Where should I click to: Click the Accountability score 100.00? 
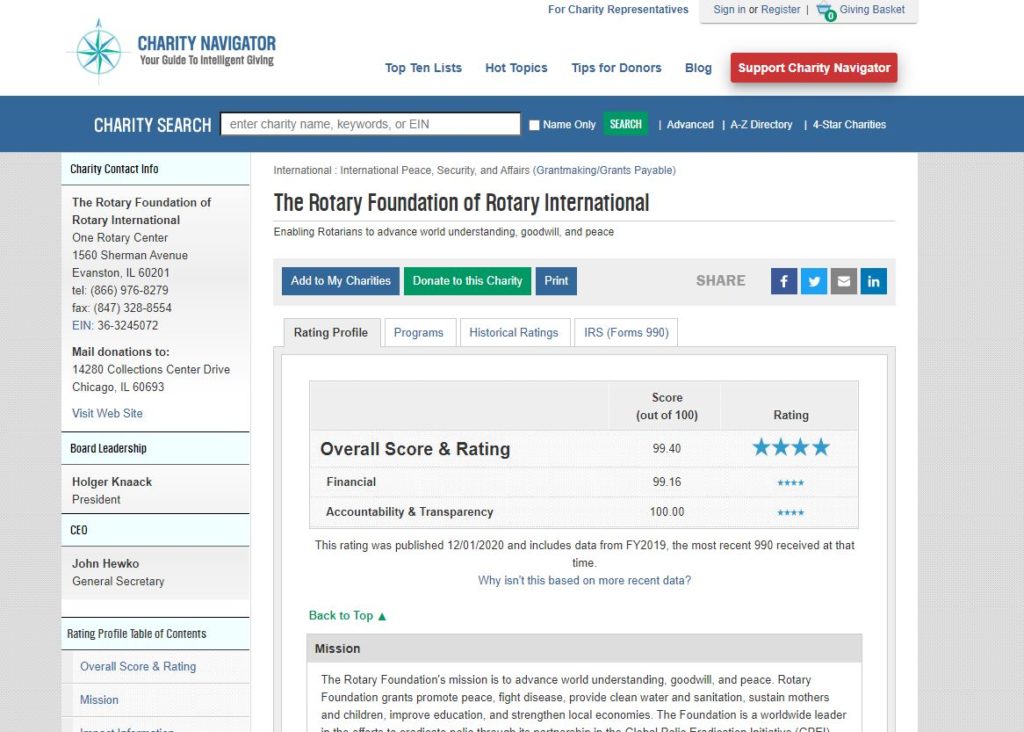[x=667, y=512]
